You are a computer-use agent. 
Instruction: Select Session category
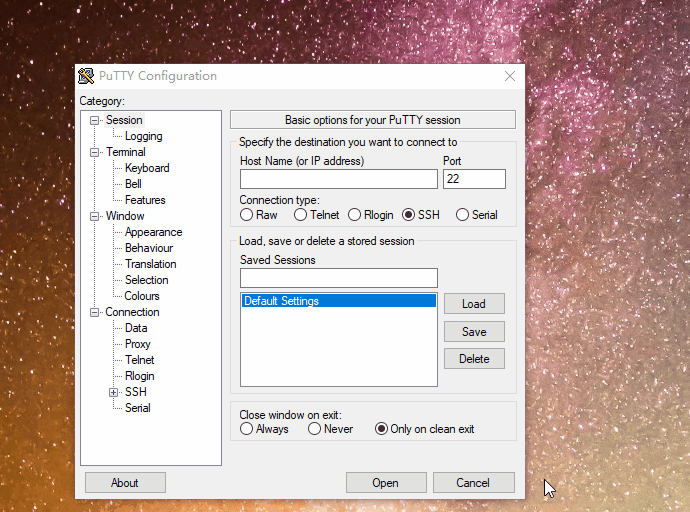124,120
